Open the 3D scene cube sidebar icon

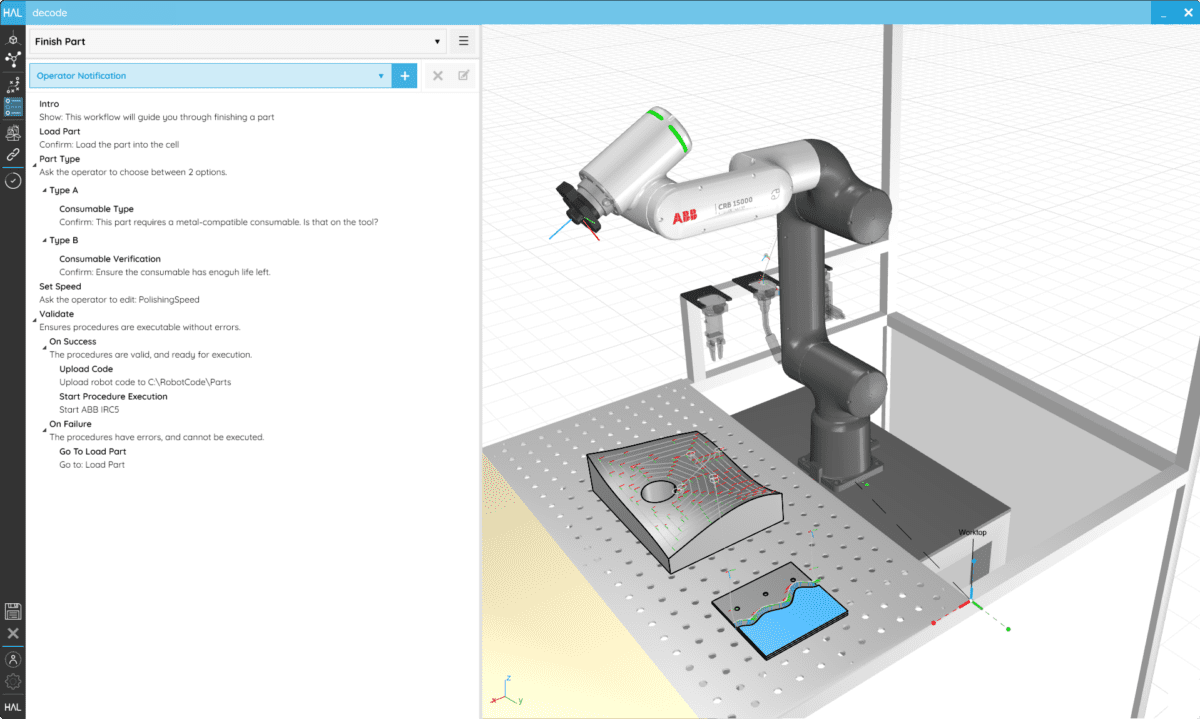13,40
